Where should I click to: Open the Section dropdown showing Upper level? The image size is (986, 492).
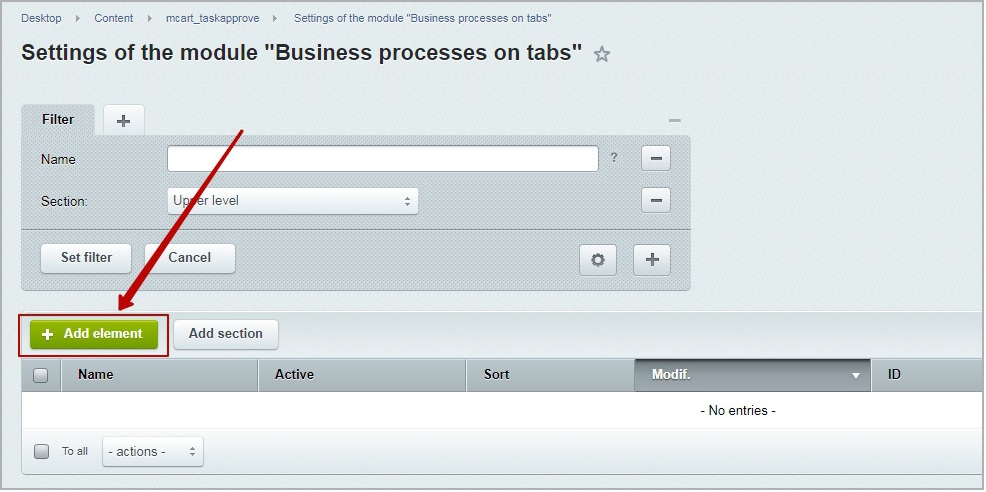tap(292, 201)
